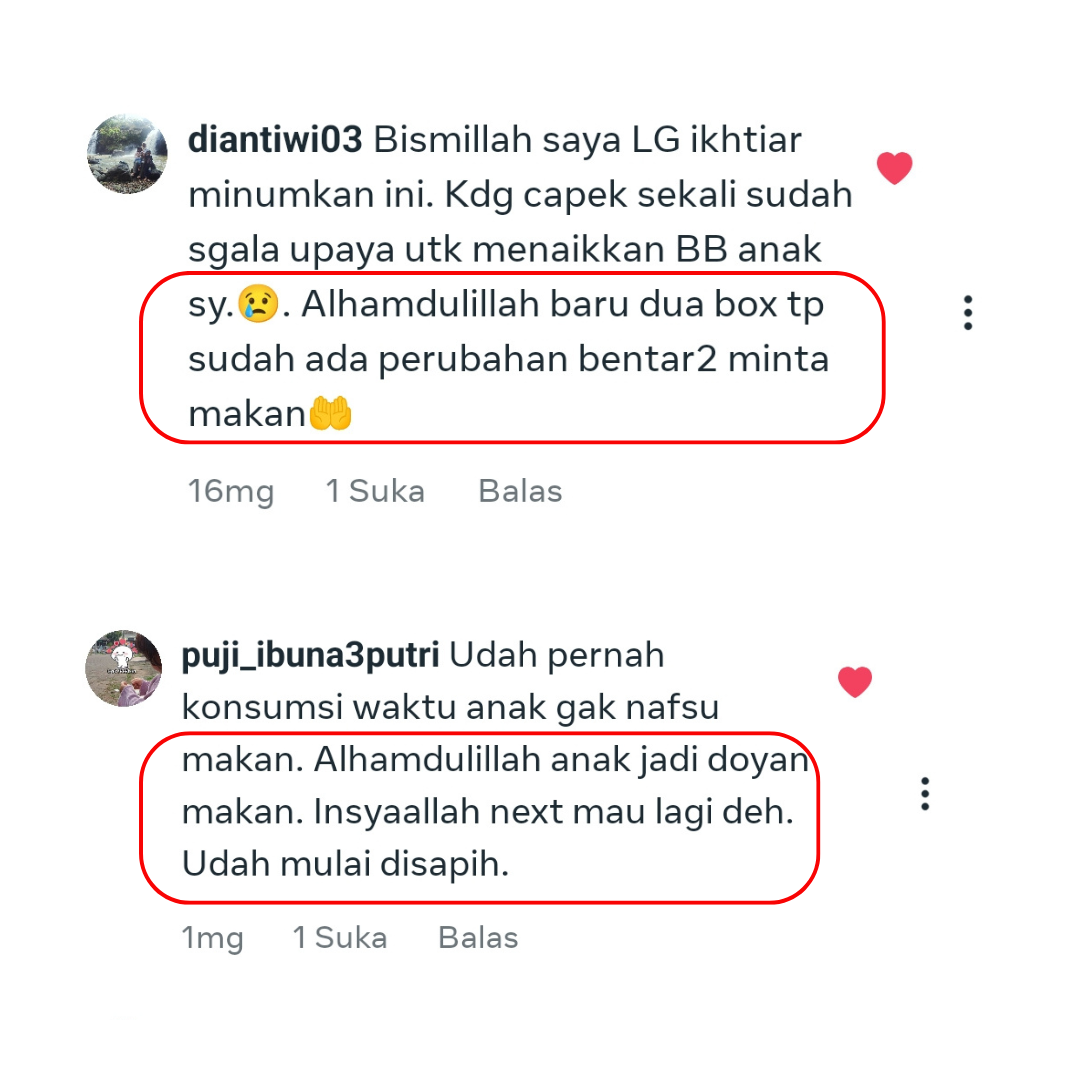1080x1080 pixels.
Task: Open diantiwi03's profile picture
Action: (x=127, y=154)
